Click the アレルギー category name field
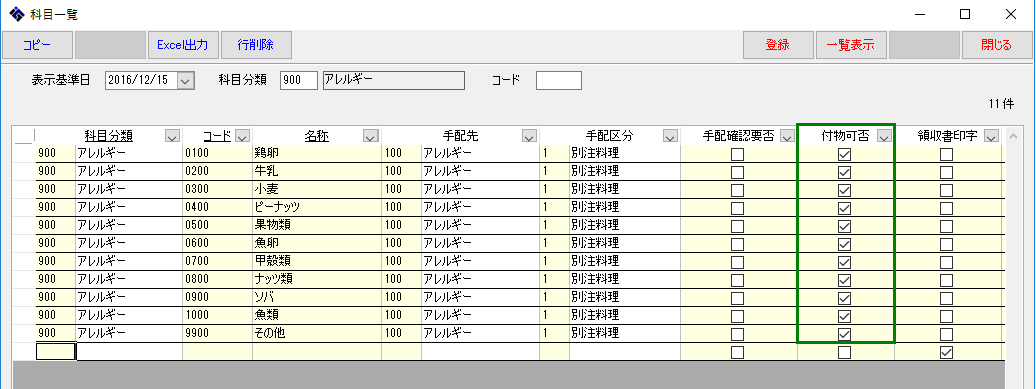The width and height of the screenshot is (1036, 389). tap(393, 81)
